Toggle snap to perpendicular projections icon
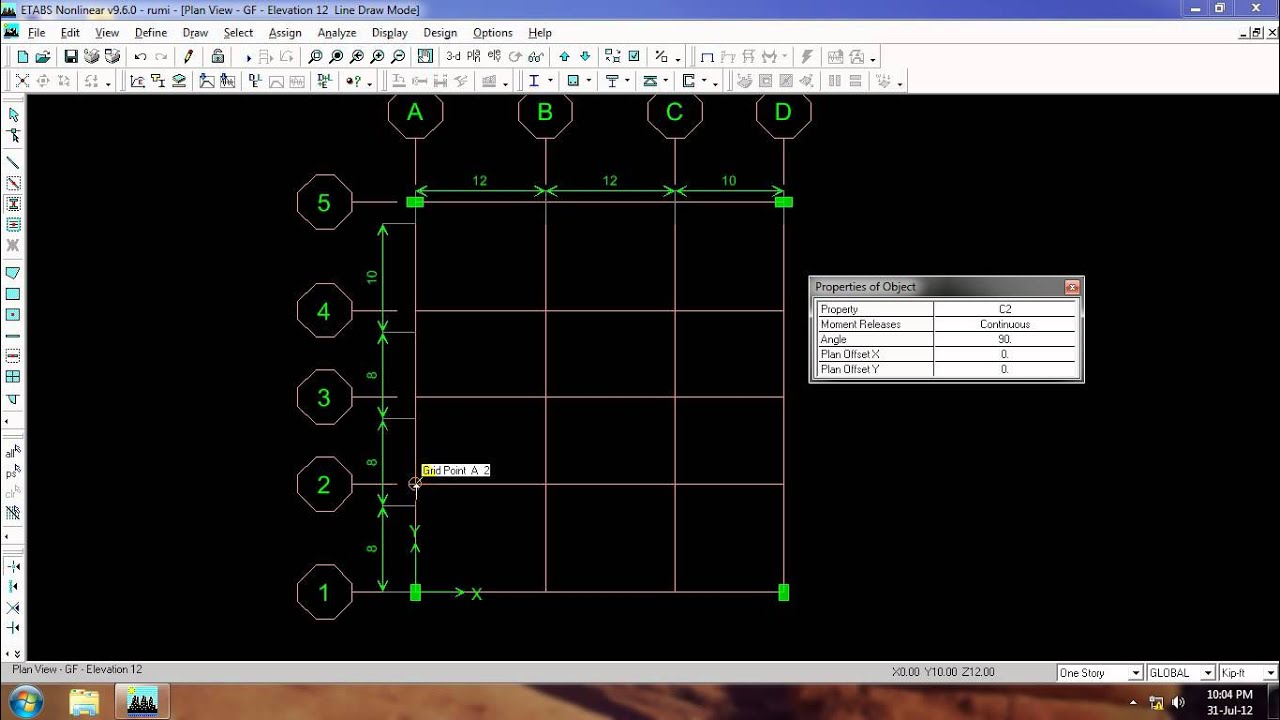 click(x=13, y=628)
